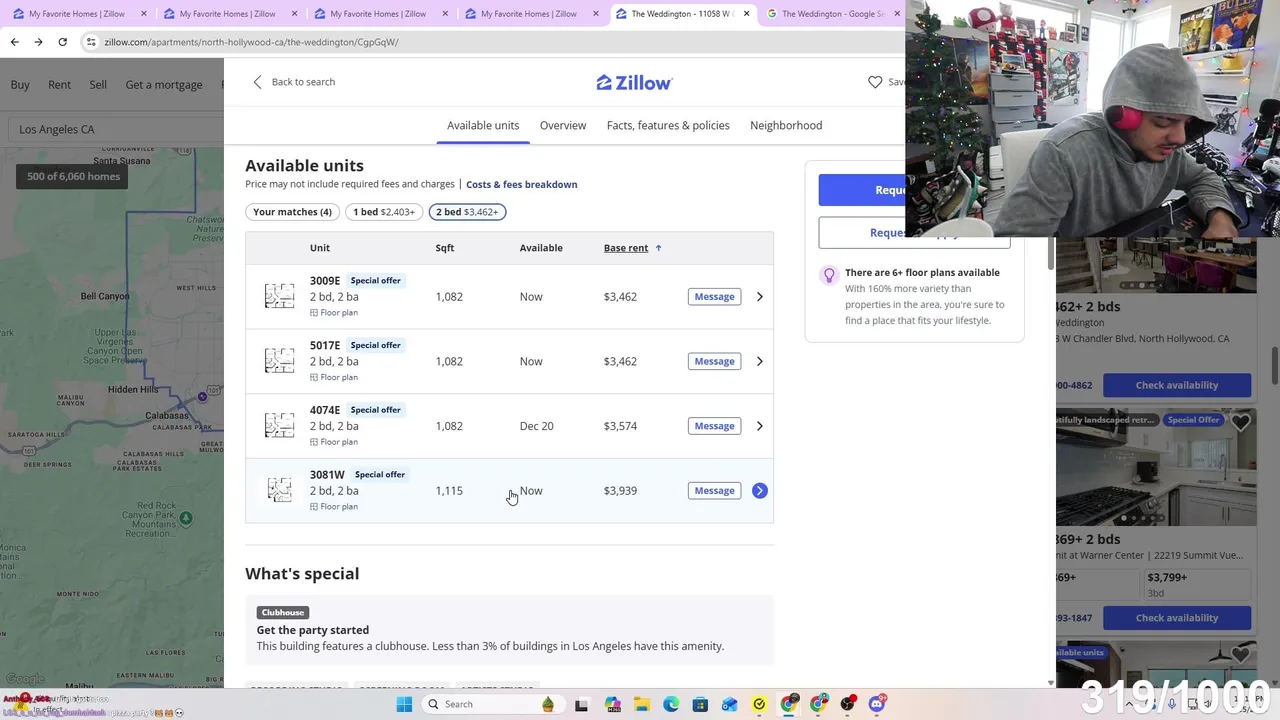Click the browser forward arrow
Image resolution: width=1280 pixels, height=720 pixels.
[x=38, y=42]
